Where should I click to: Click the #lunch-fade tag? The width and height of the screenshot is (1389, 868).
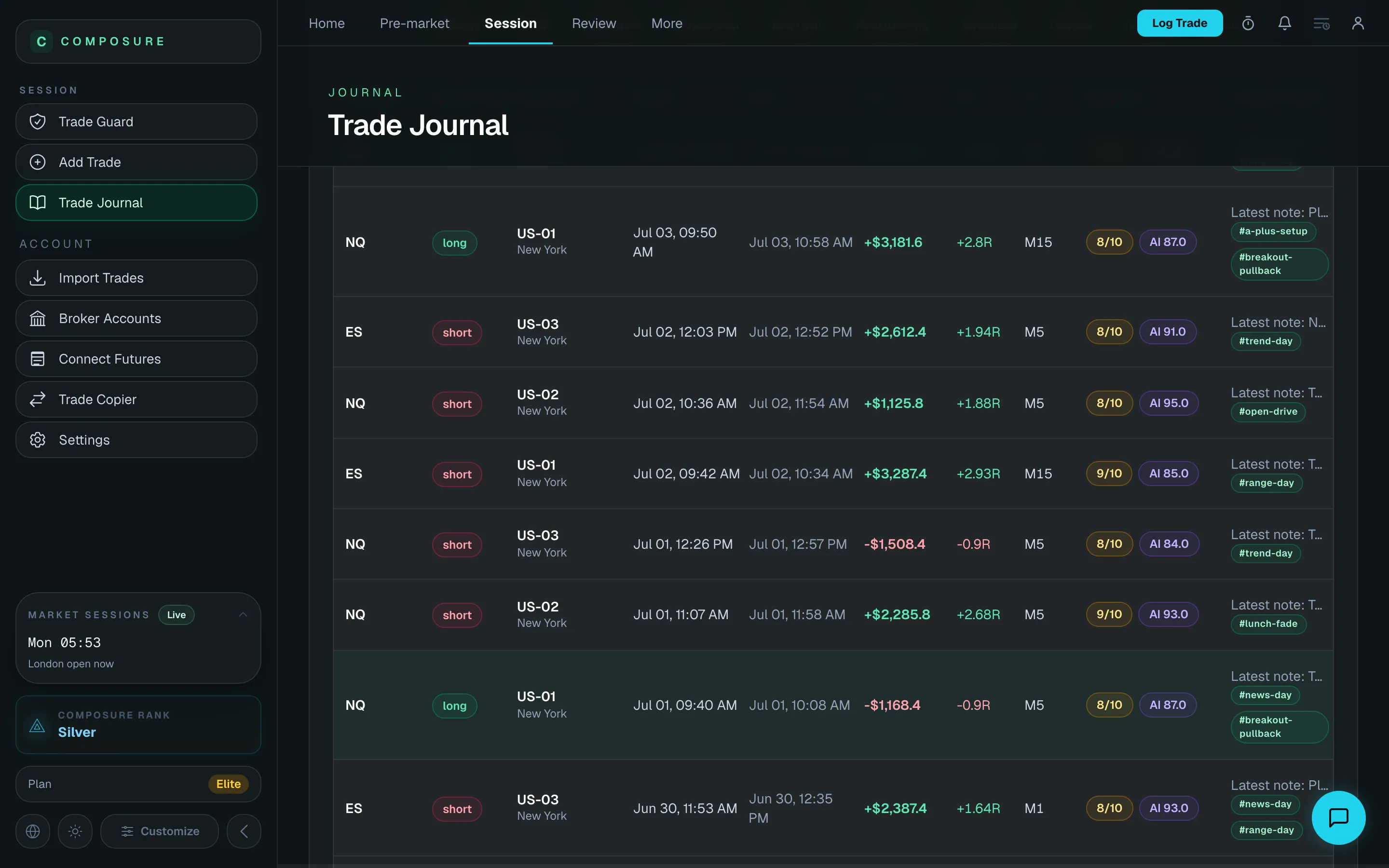[x=1268, y=624]
